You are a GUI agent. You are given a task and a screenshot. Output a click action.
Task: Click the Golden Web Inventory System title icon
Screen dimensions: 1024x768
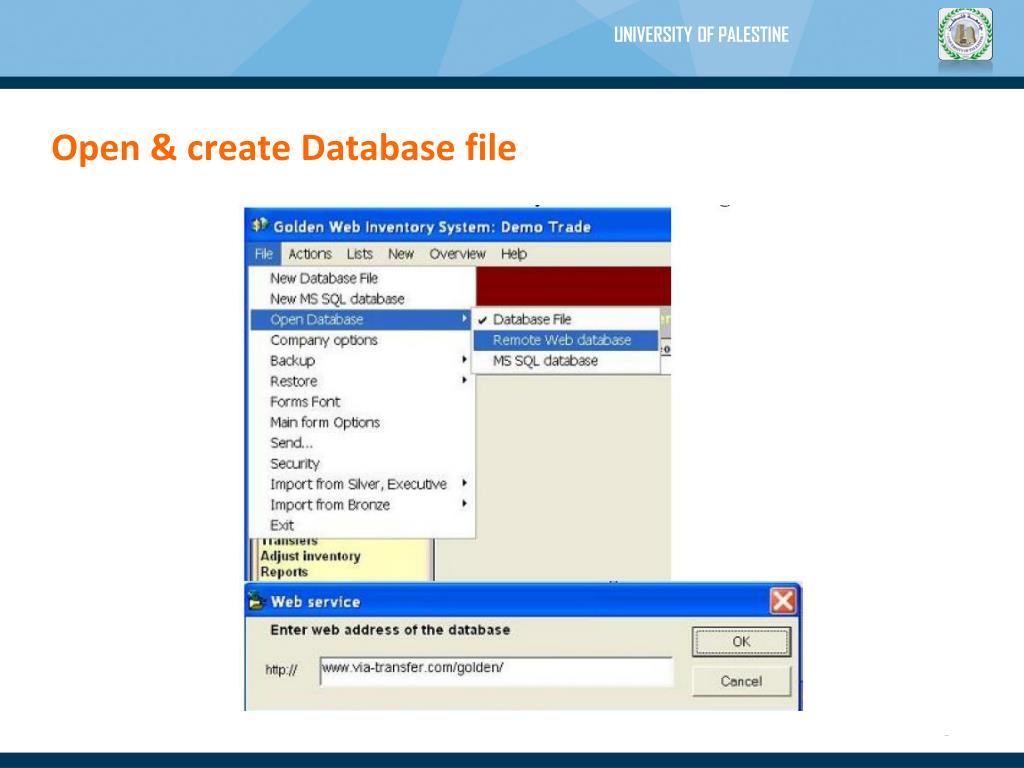pos(260,225)
